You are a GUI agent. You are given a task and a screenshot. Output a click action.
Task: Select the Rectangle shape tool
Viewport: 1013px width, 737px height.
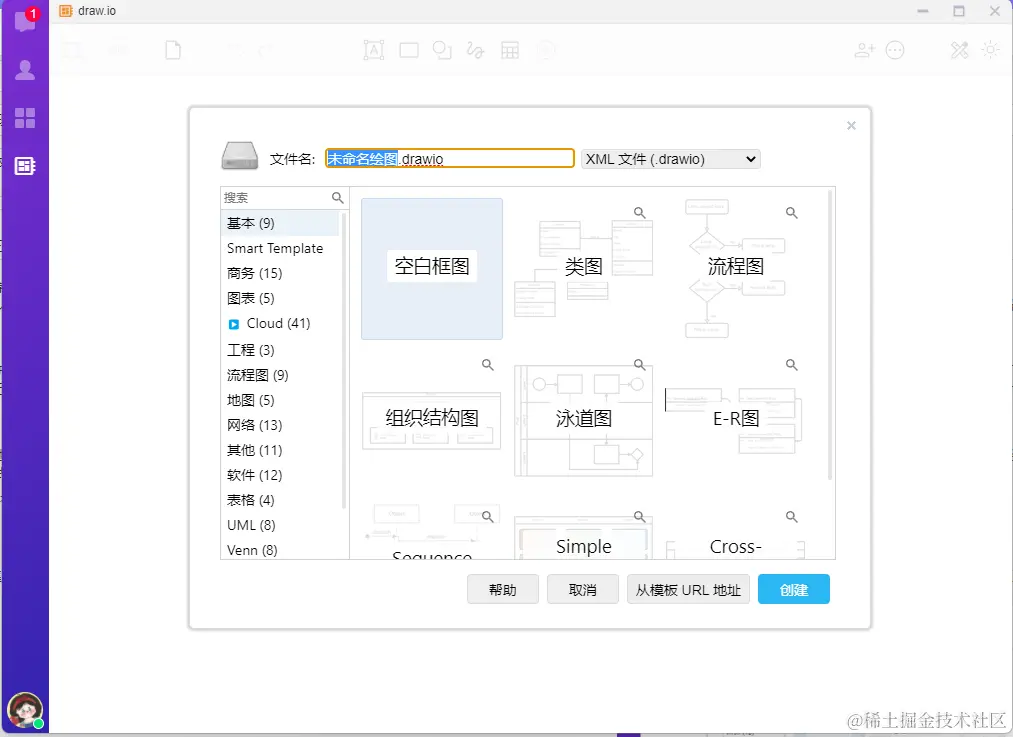point(409,49)
